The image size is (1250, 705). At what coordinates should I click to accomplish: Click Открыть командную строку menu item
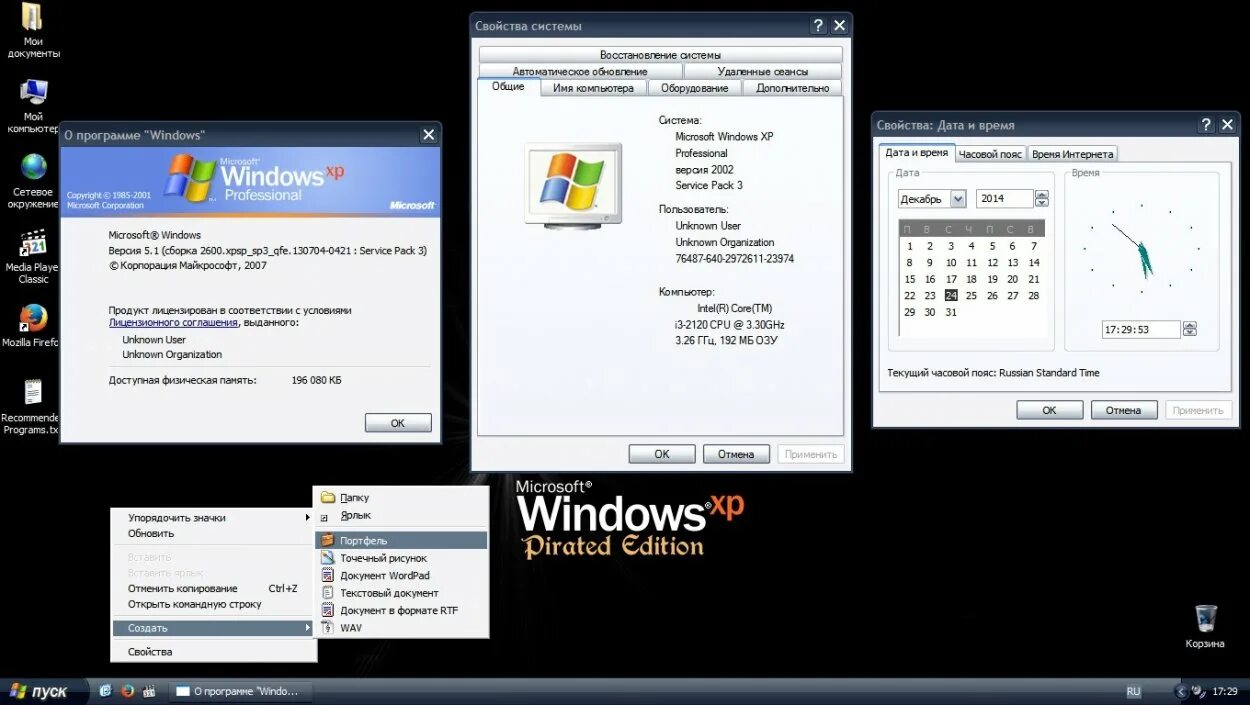[x=213, y=604]
